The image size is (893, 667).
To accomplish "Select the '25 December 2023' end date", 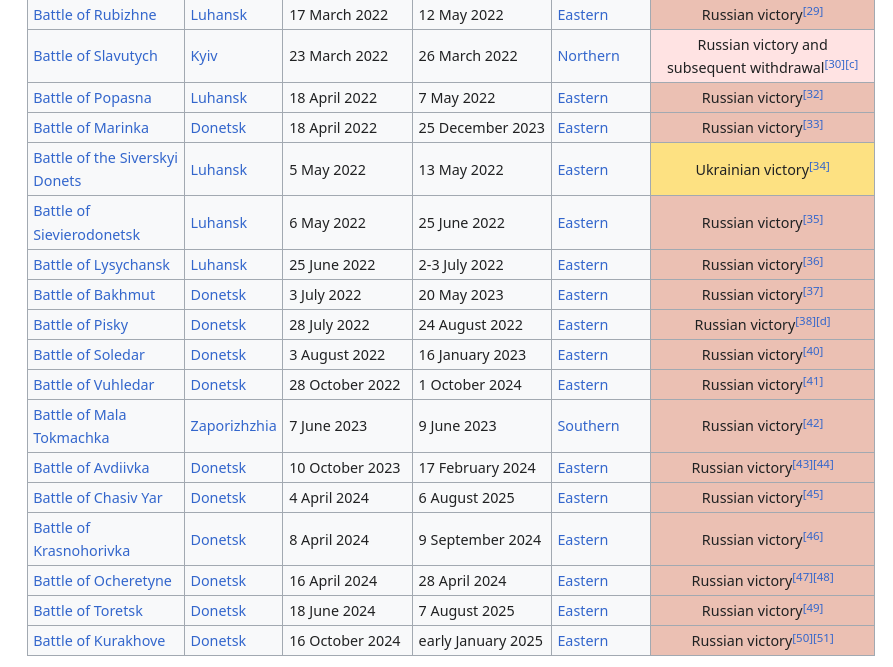I will (x=481, y=128).
